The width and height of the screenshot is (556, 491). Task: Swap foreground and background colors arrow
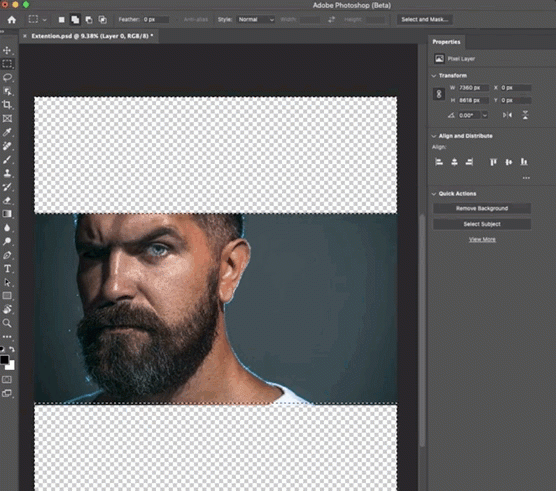(12, 349)
